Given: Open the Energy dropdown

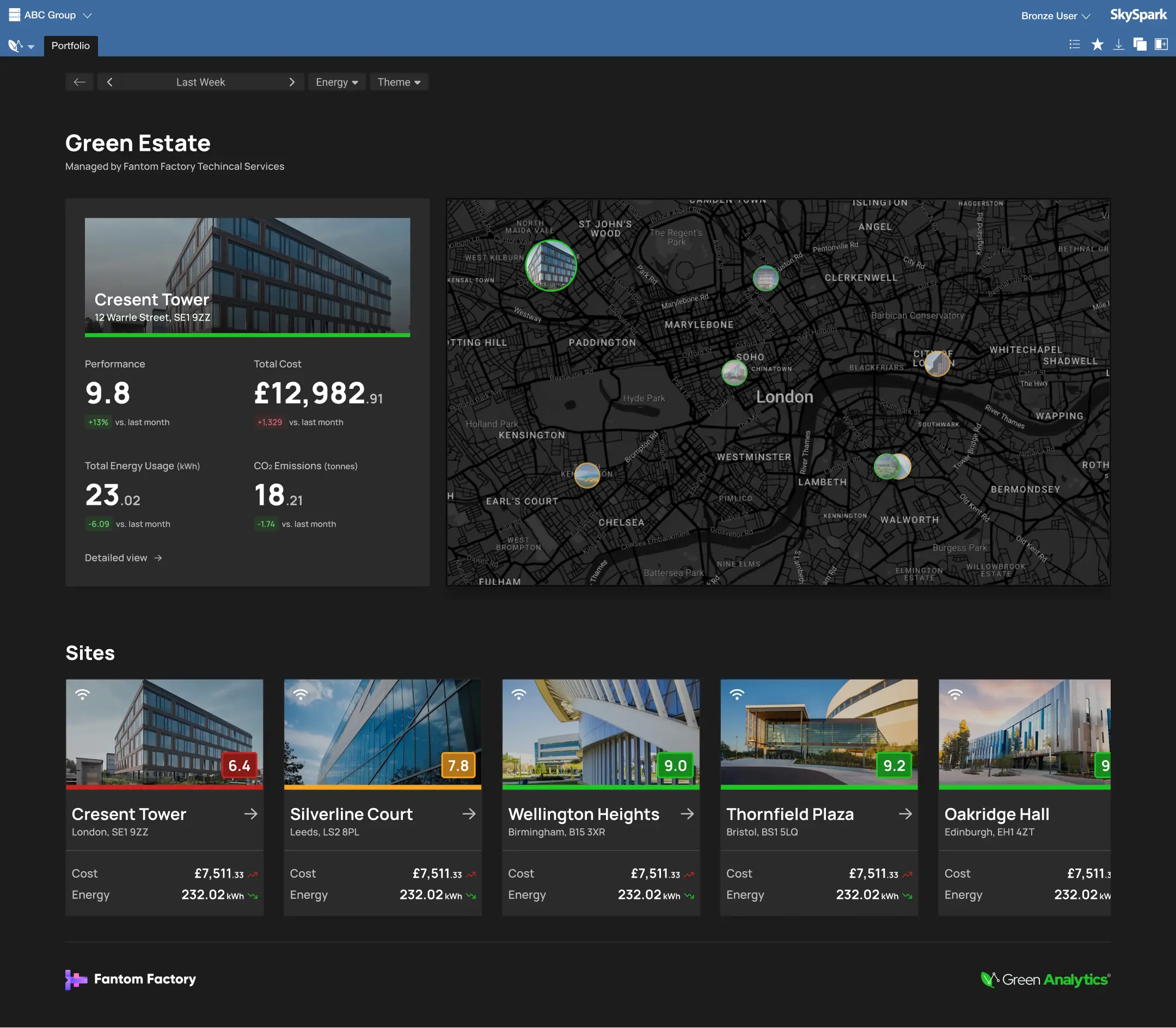Looking at the screenshot, I should tap(336, 82).
